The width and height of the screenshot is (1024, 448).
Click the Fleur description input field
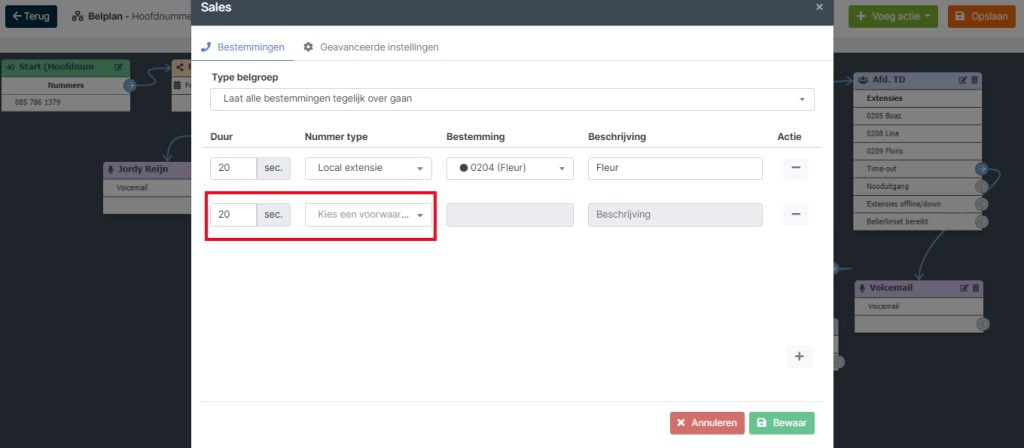tap(675, 168)
